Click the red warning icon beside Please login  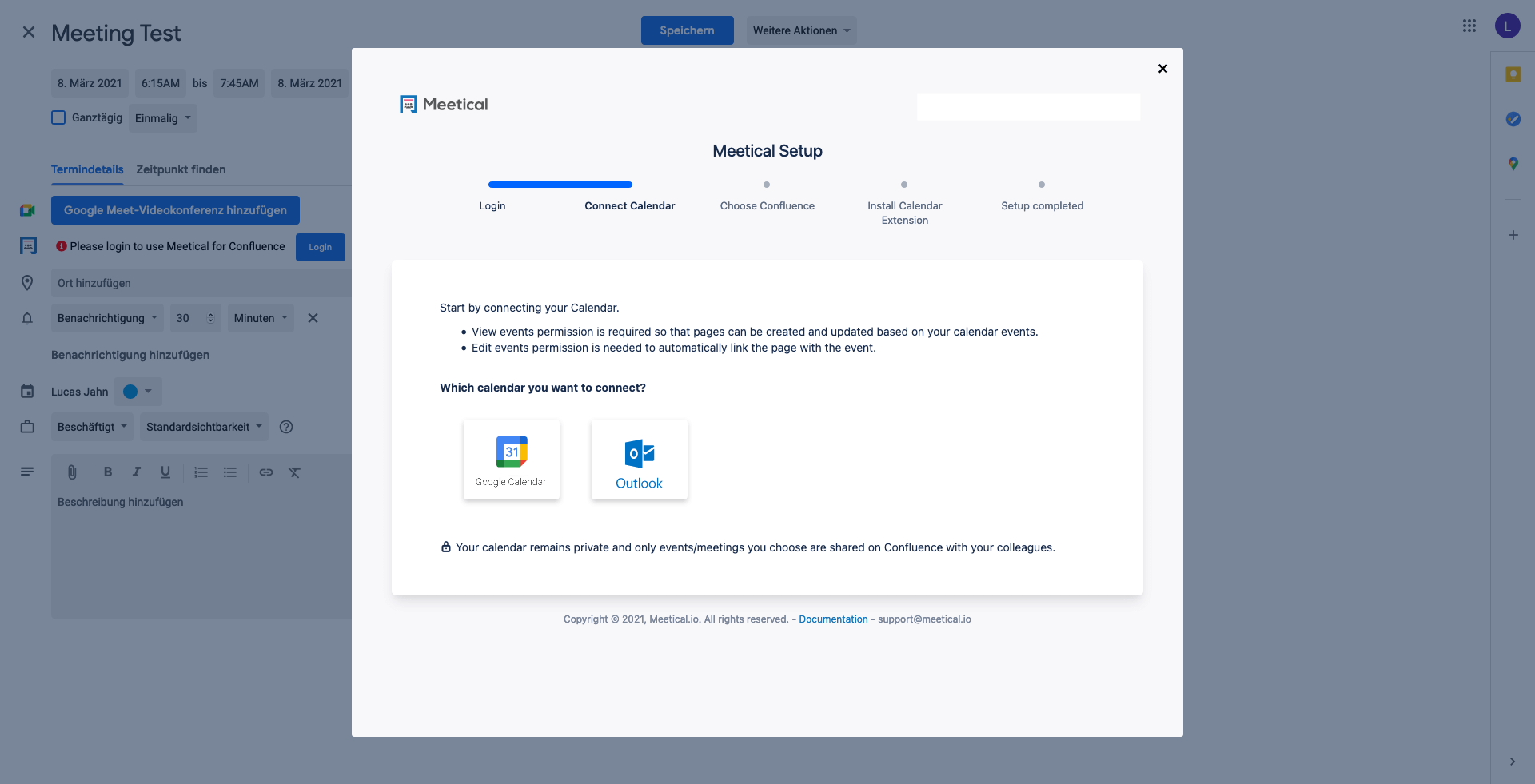(x=62, y=246)
